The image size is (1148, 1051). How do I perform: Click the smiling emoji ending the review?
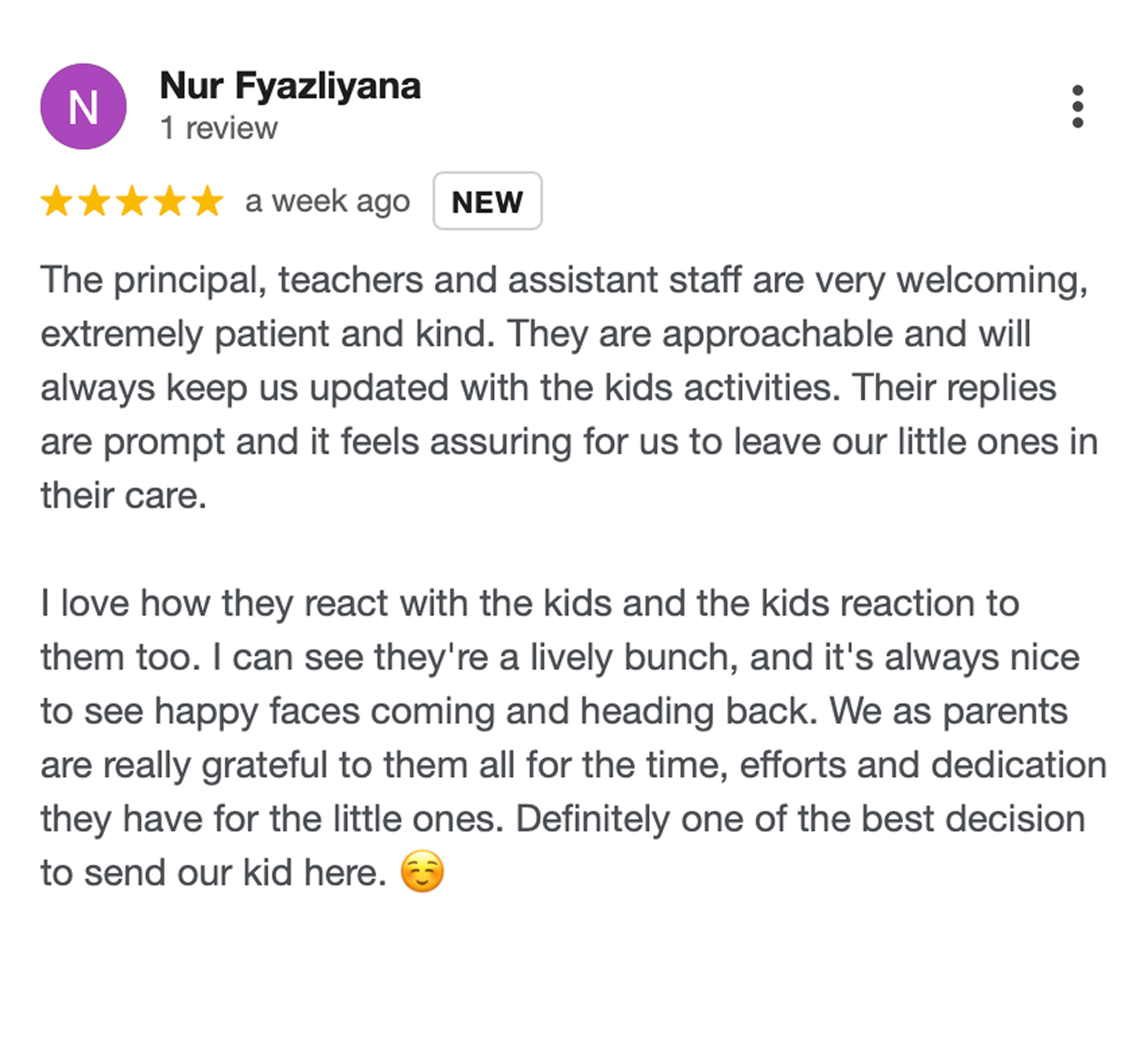pyautogui.click(x=422, y=871)
